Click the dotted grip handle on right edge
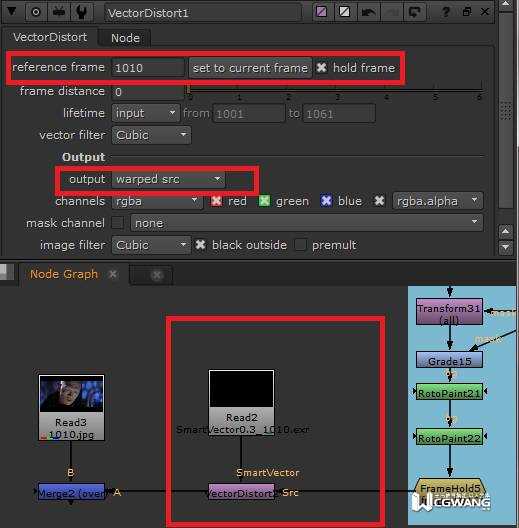 coord(506,111)
